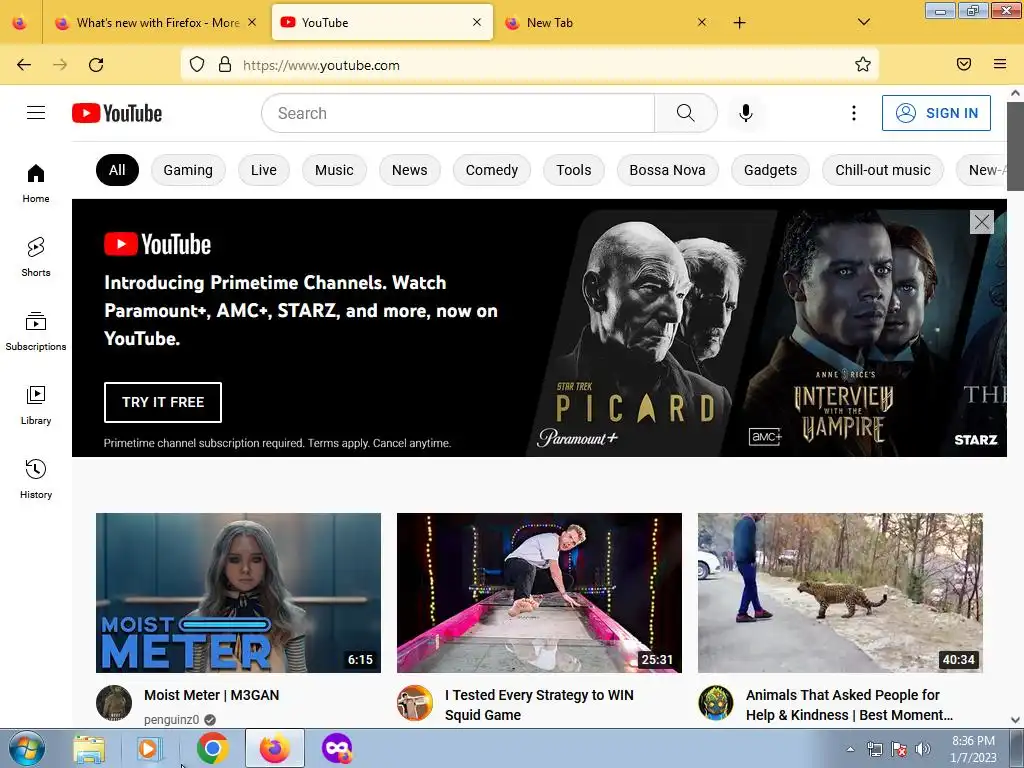1024x768 pixels.
Task: Select the All filter chip
Action: pos(117,170)
